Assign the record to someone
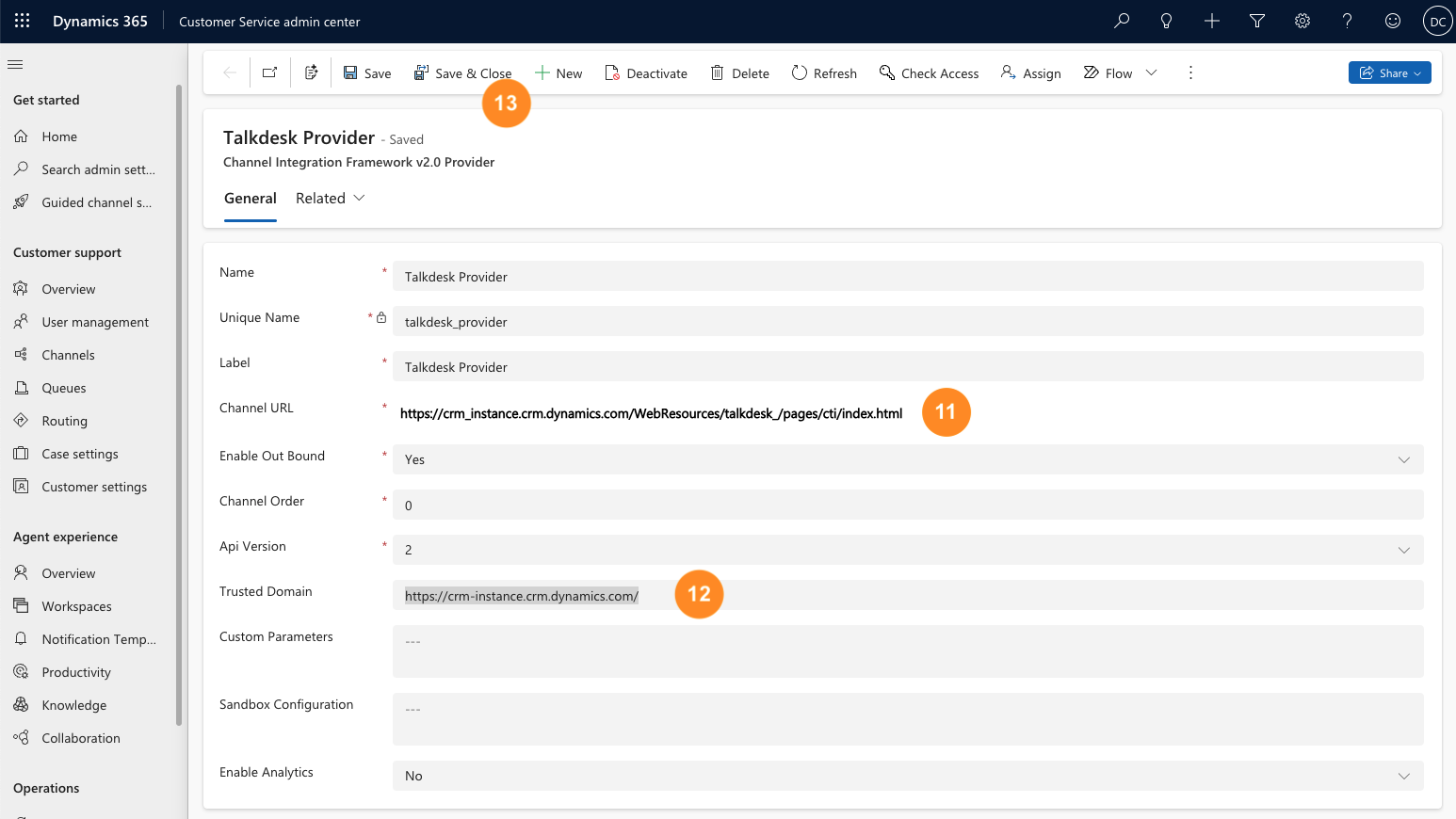1456x819 pixels. pyautogui.click(x=1031, y=72)
